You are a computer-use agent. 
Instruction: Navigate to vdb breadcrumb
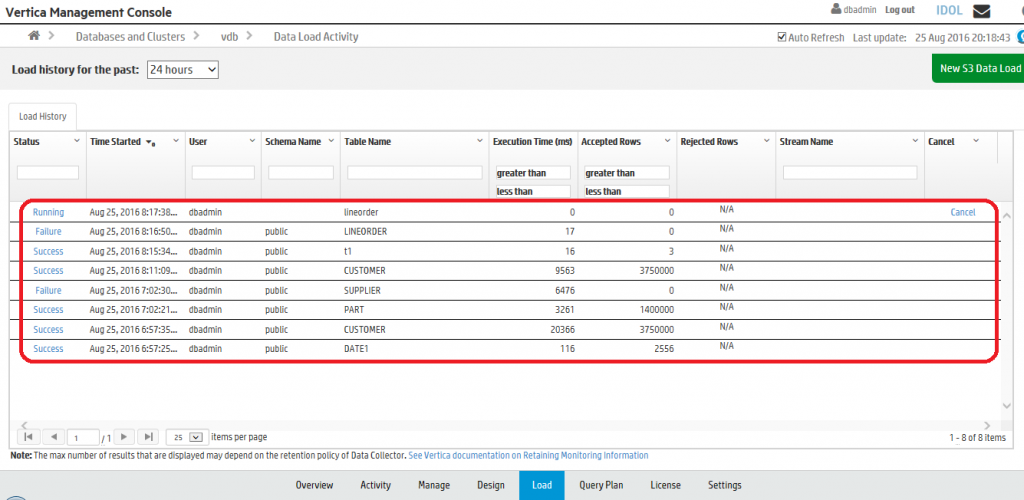229,37
